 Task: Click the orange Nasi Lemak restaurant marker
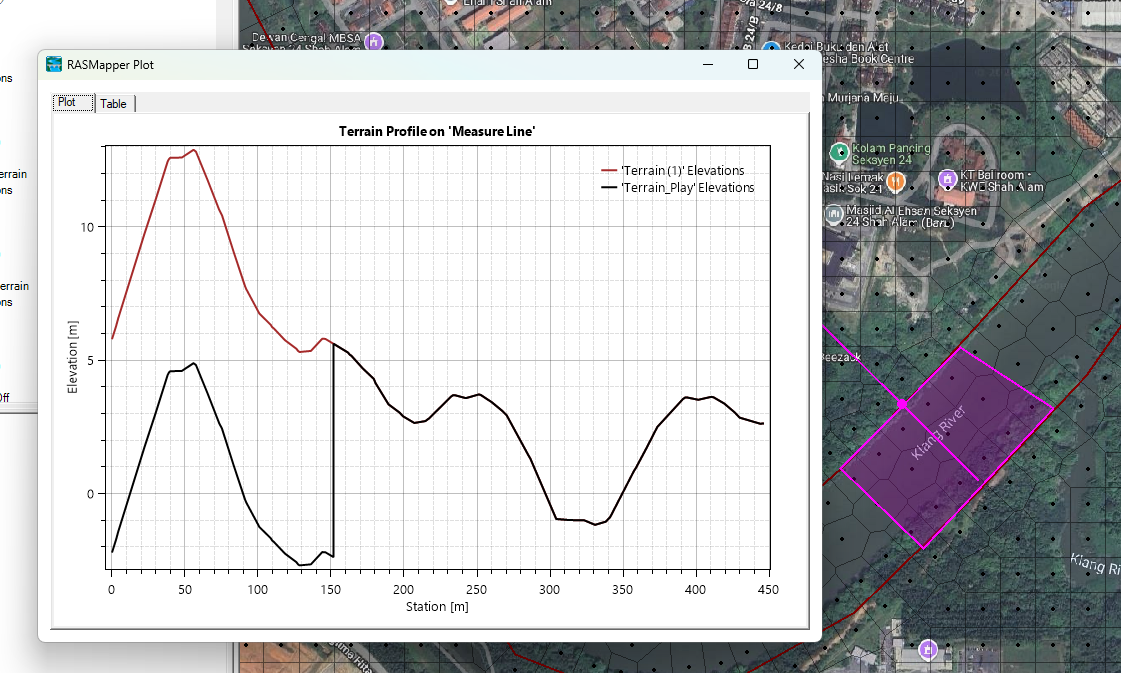click(895, 181)
